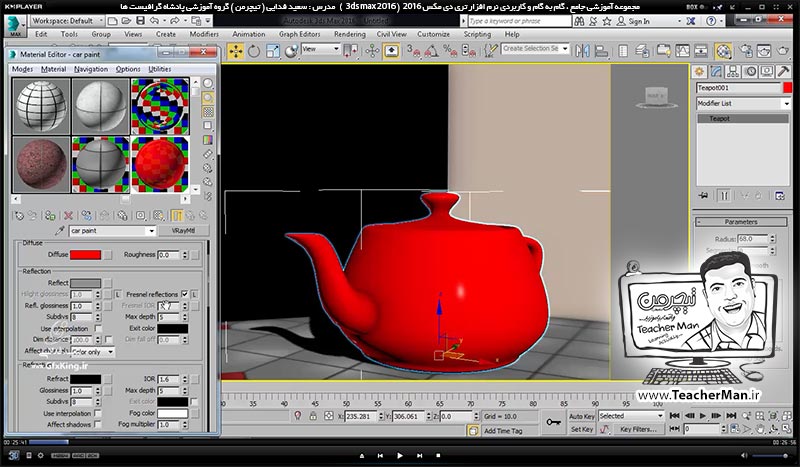Open the Modify command panel tab
The image size is (800, 467).
point(716,71)
